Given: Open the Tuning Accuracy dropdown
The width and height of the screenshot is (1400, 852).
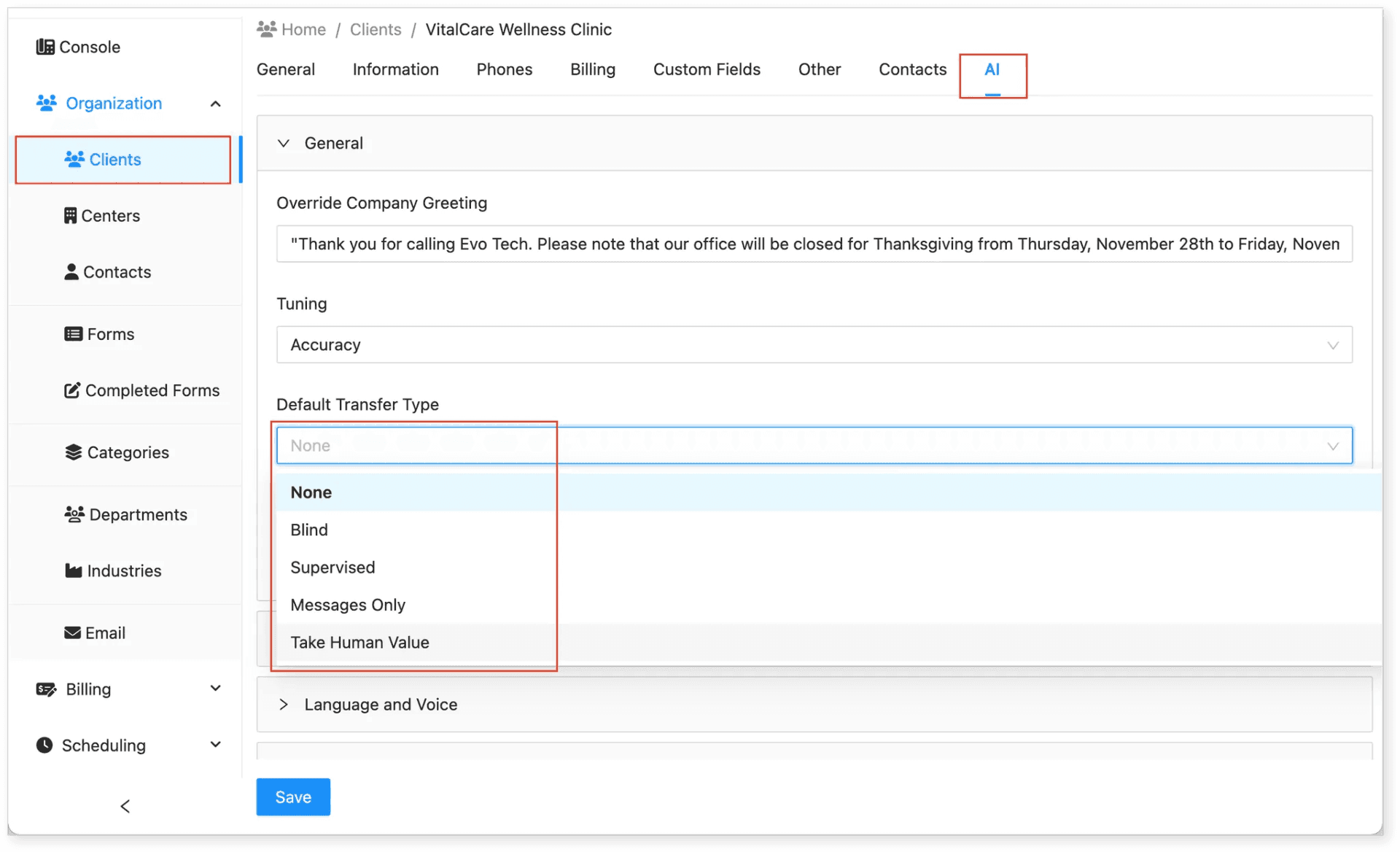Looking at the screenshot, I should pyautogui.click(x=814, y=344).
